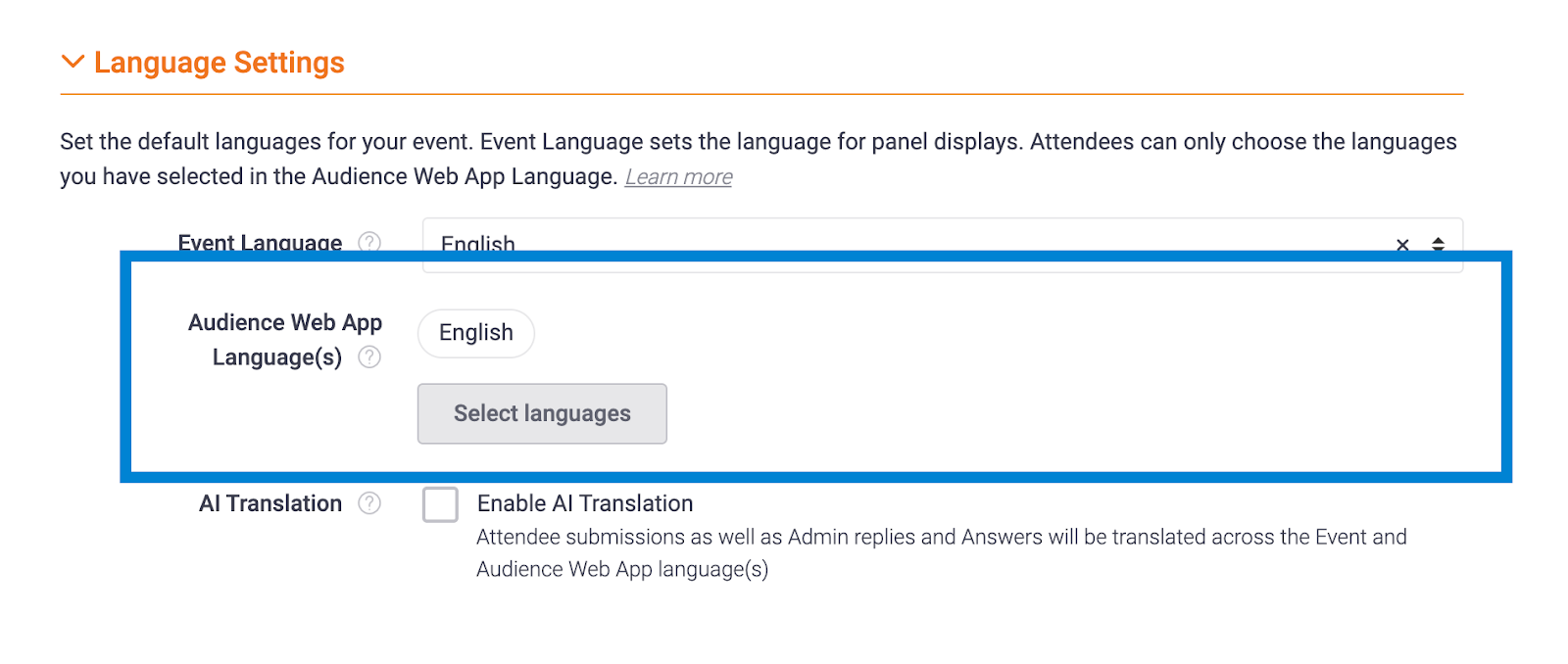
Task: Click the orange divider under Language Settings
Action: (761, 94)
